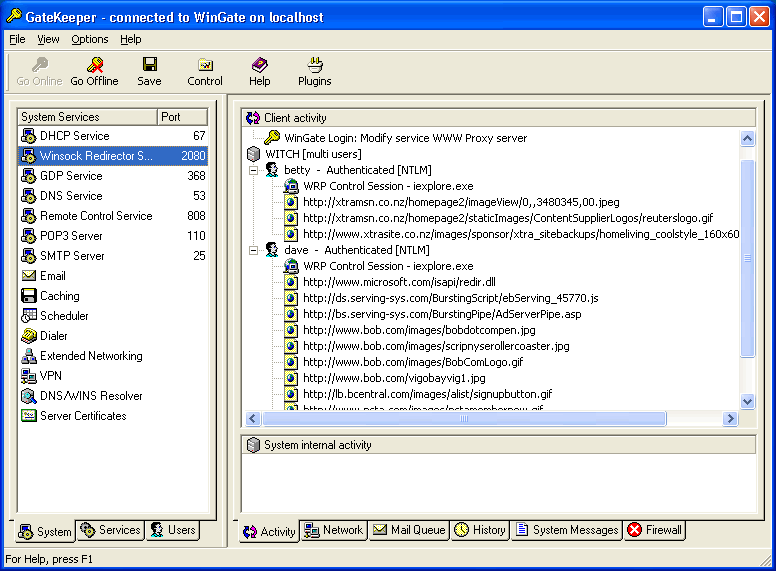Click the System internal activity header icon

click(x=253, y=445)
